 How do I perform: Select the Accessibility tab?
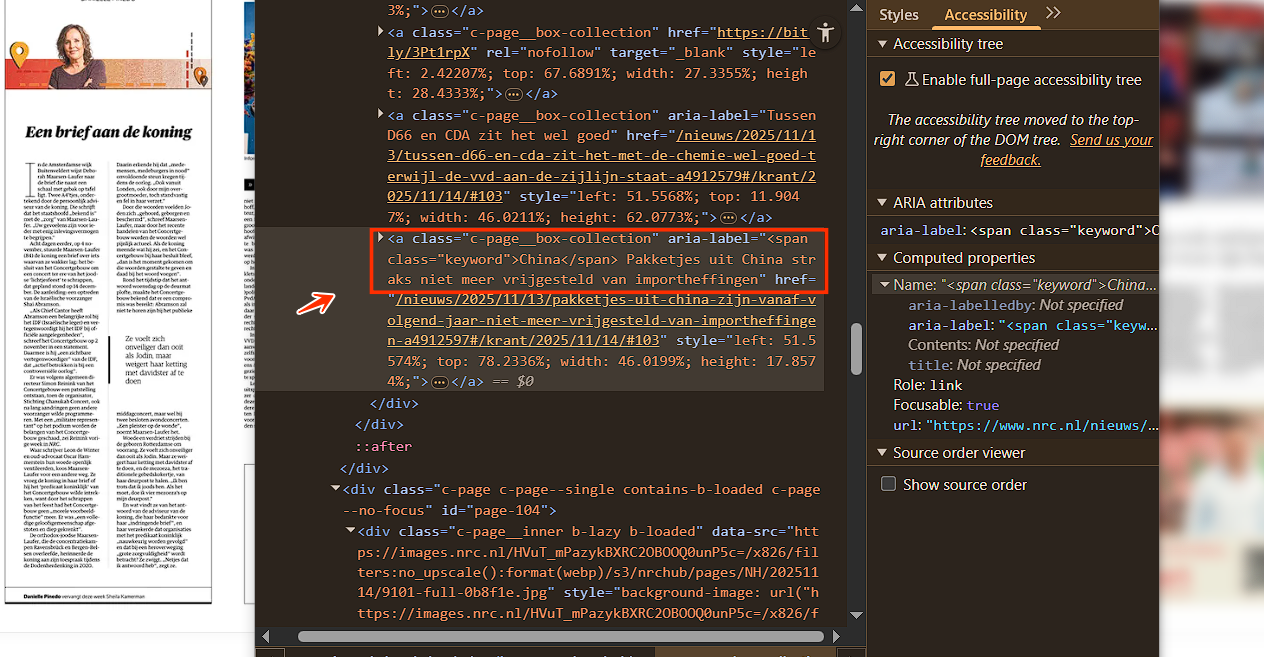(985, 14)
